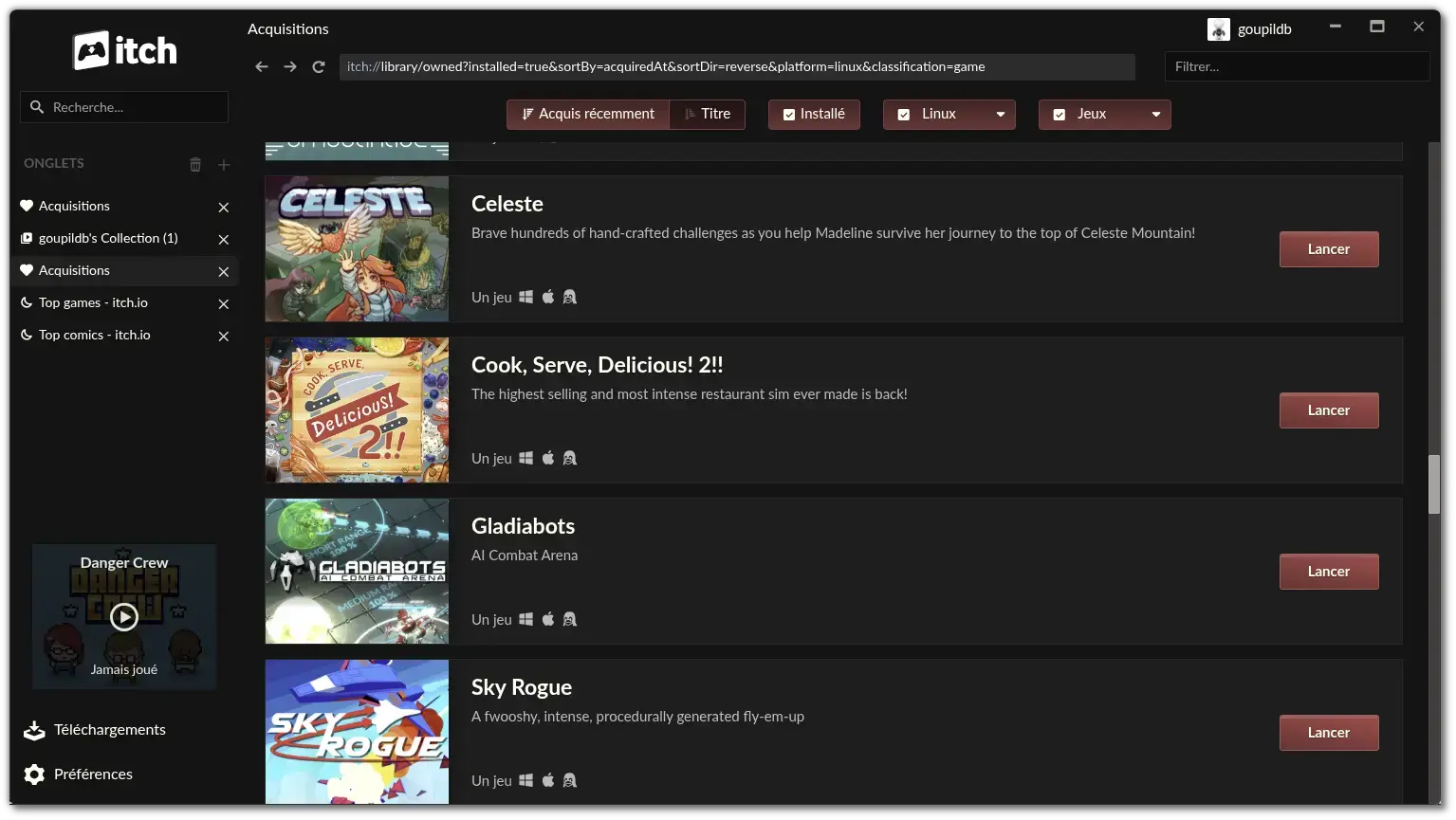The image size is (1456, 820).
Task: Uncheck the Jeux classification checkbox
Action: tap(1060, 115)
